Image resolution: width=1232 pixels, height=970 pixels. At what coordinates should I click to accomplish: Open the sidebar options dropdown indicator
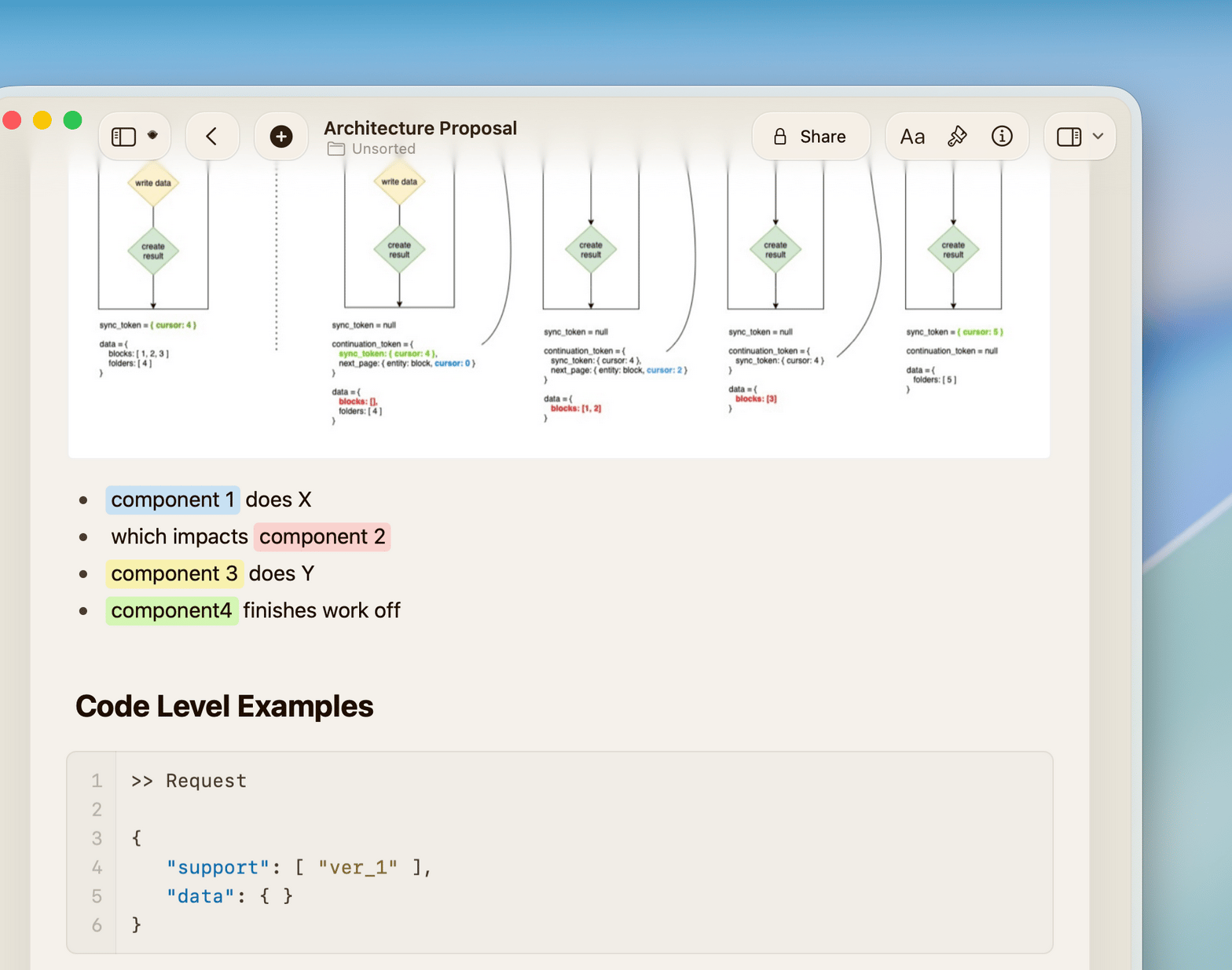[153, 135]
